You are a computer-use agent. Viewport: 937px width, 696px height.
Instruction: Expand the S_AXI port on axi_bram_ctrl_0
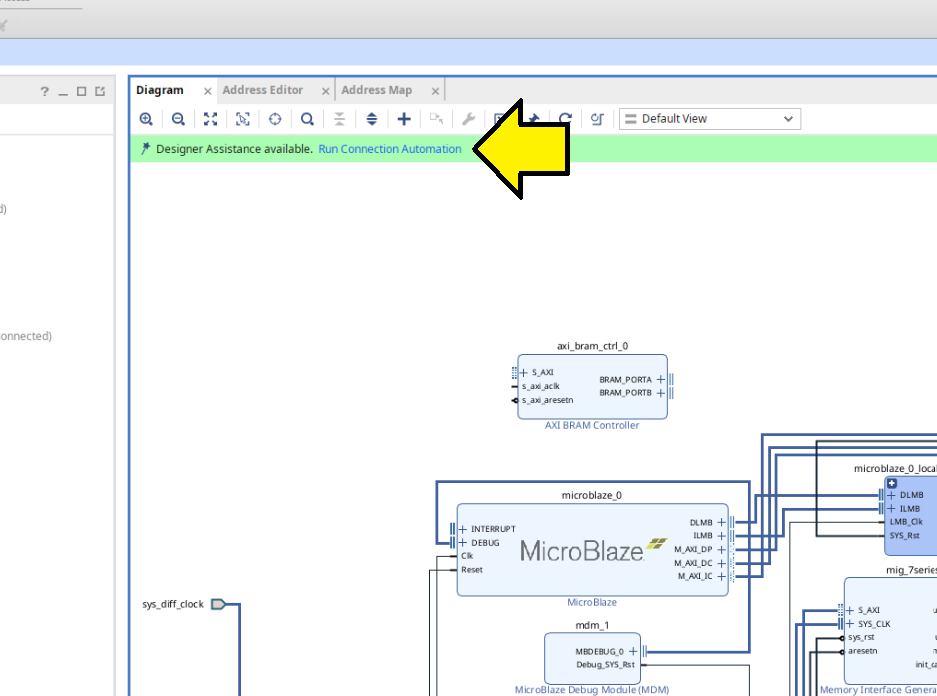click(x=523, y=372)
